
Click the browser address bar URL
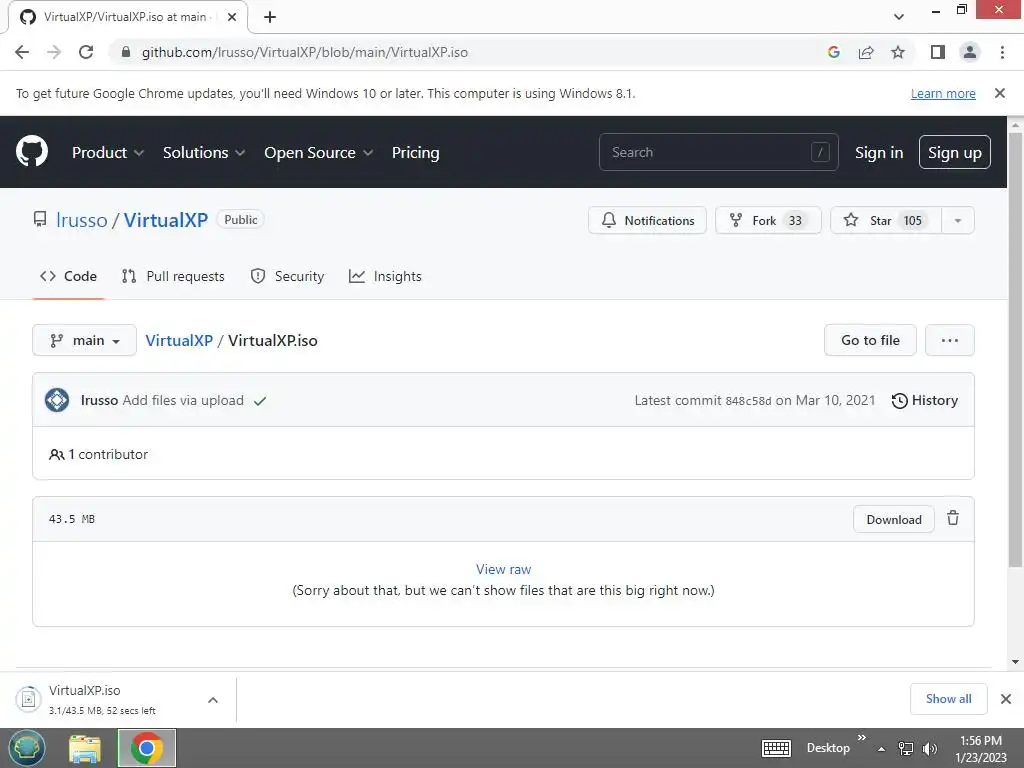305,52
